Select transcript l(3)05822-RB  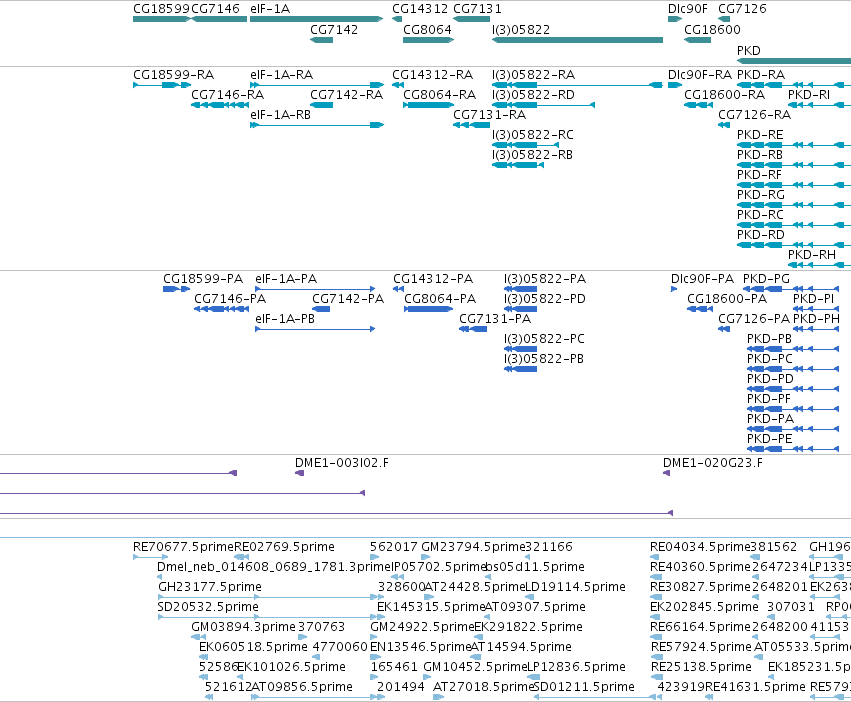click(x=532, y=155)
